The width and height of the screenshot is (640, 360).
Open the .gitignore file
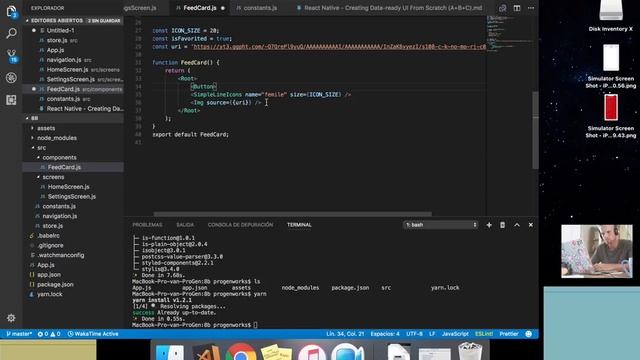point(50,246)
